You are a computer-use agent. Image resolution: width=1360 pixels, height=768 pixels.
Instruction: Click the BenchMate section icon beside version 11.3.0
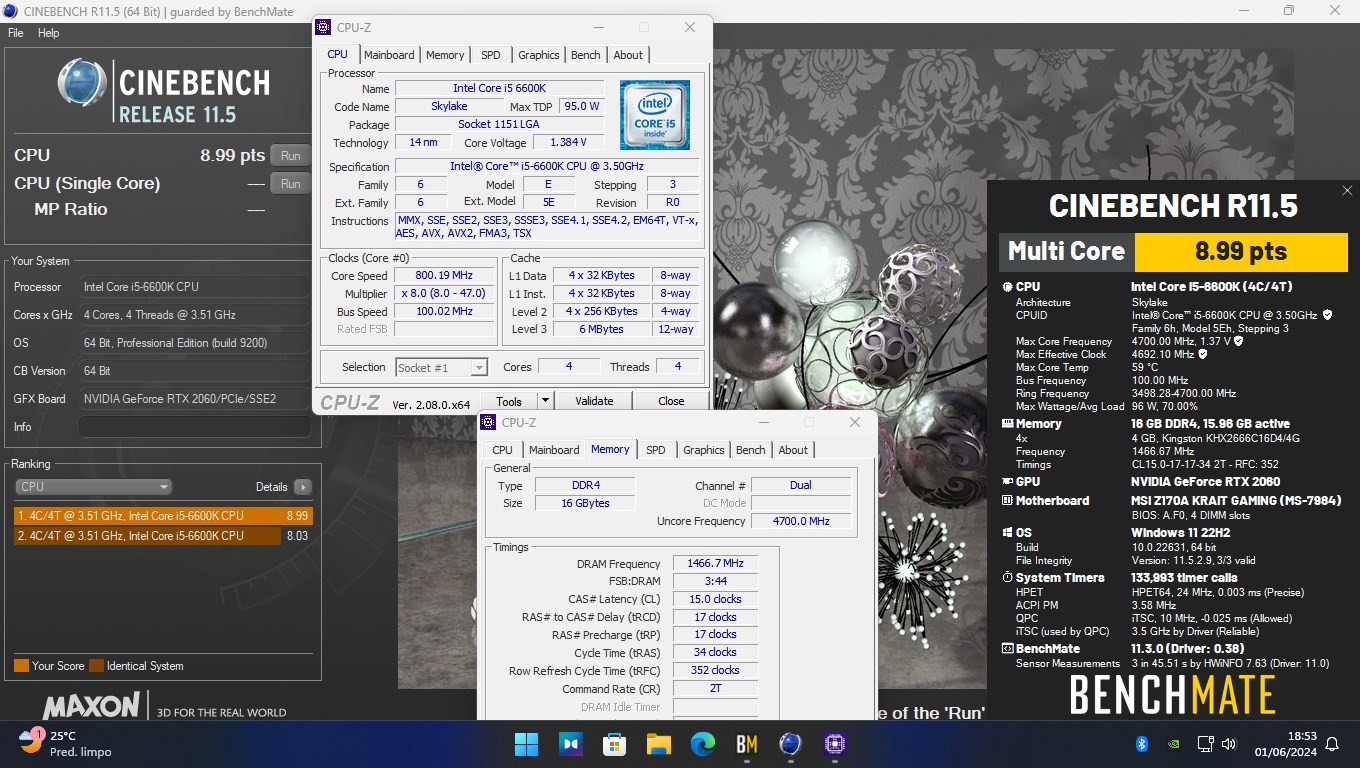(1006, 649)
